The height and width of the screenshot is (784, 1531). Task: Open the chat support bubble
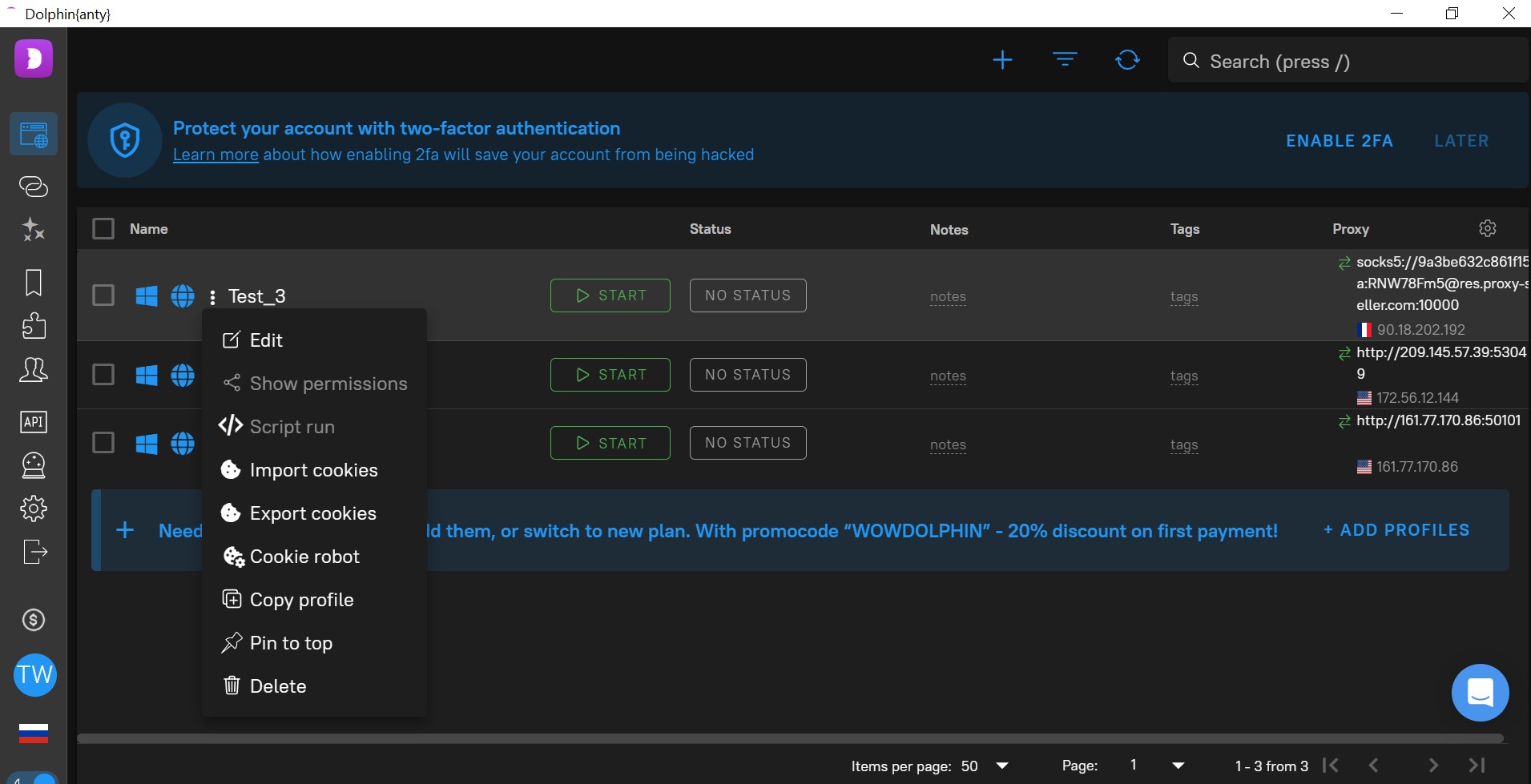click(1481, 693)
